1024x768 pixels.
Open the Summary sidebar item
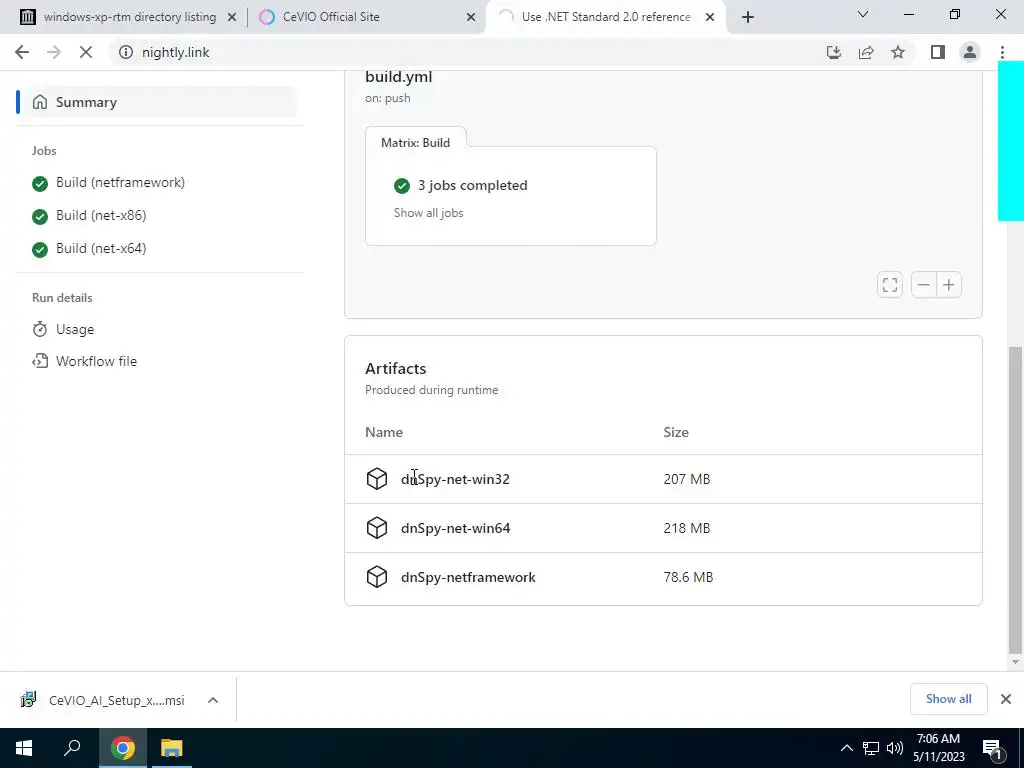point(157,102)
